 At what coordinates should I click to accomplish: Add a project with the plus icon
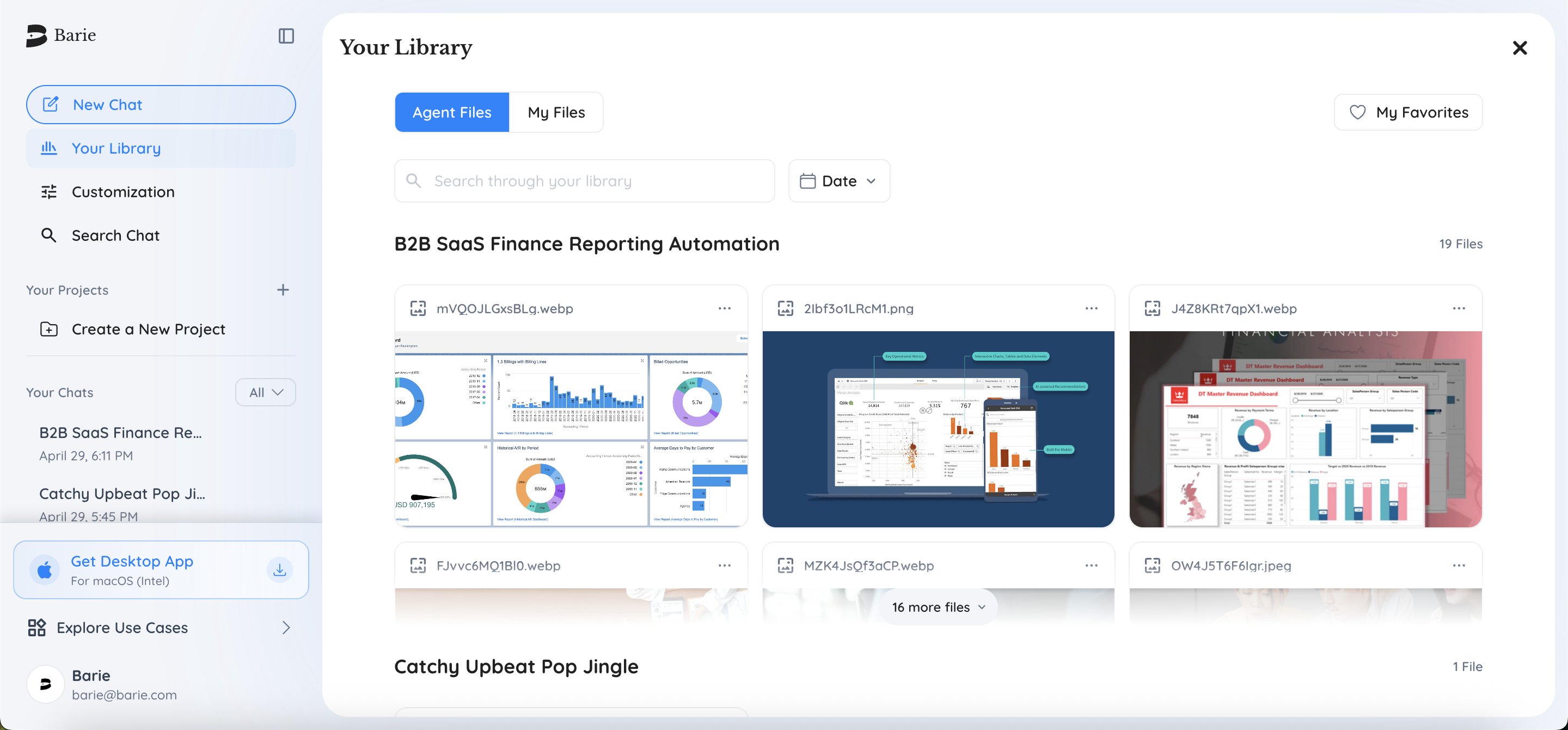pos(283,290)
